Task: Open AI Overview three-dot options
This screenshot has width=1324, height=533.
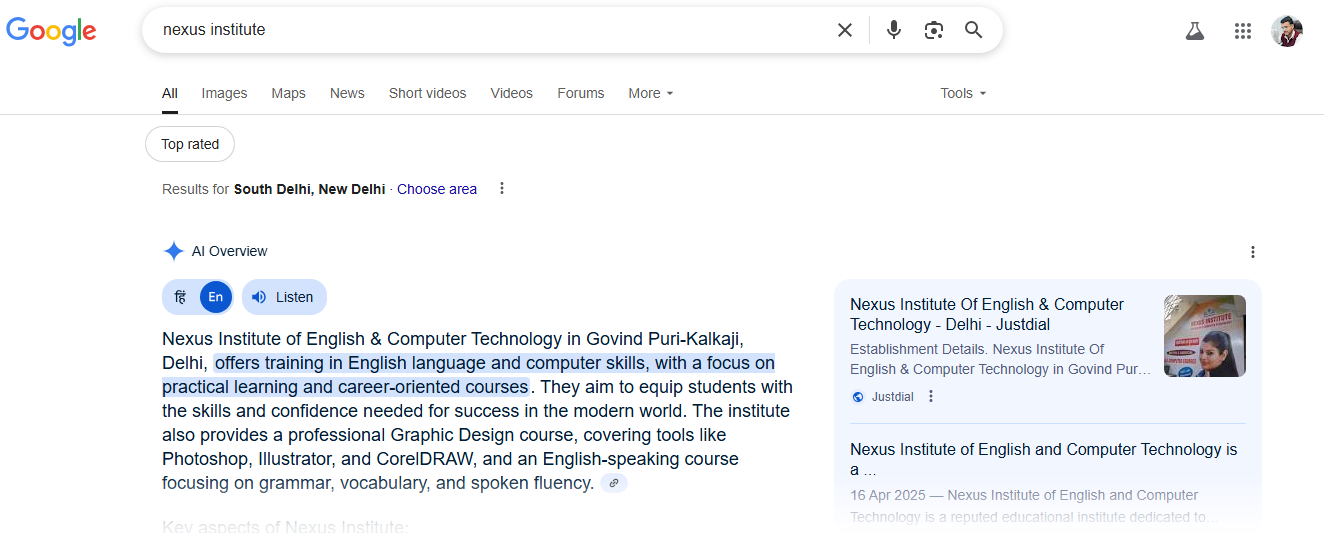Action: pyautogui.click(x=1253, y=252)
